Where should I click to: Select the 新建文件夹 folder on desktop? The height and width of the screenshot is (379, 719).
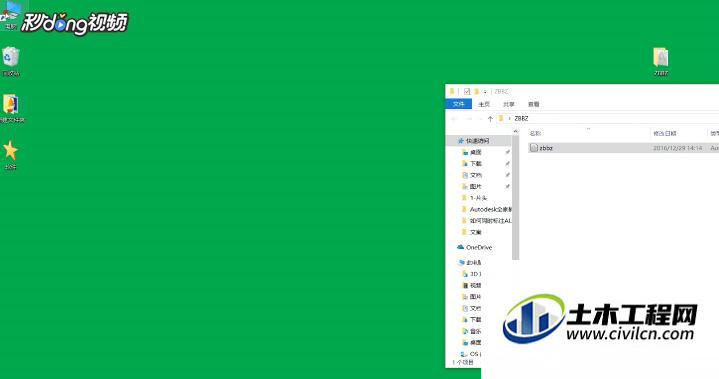[x=11, y=109]
